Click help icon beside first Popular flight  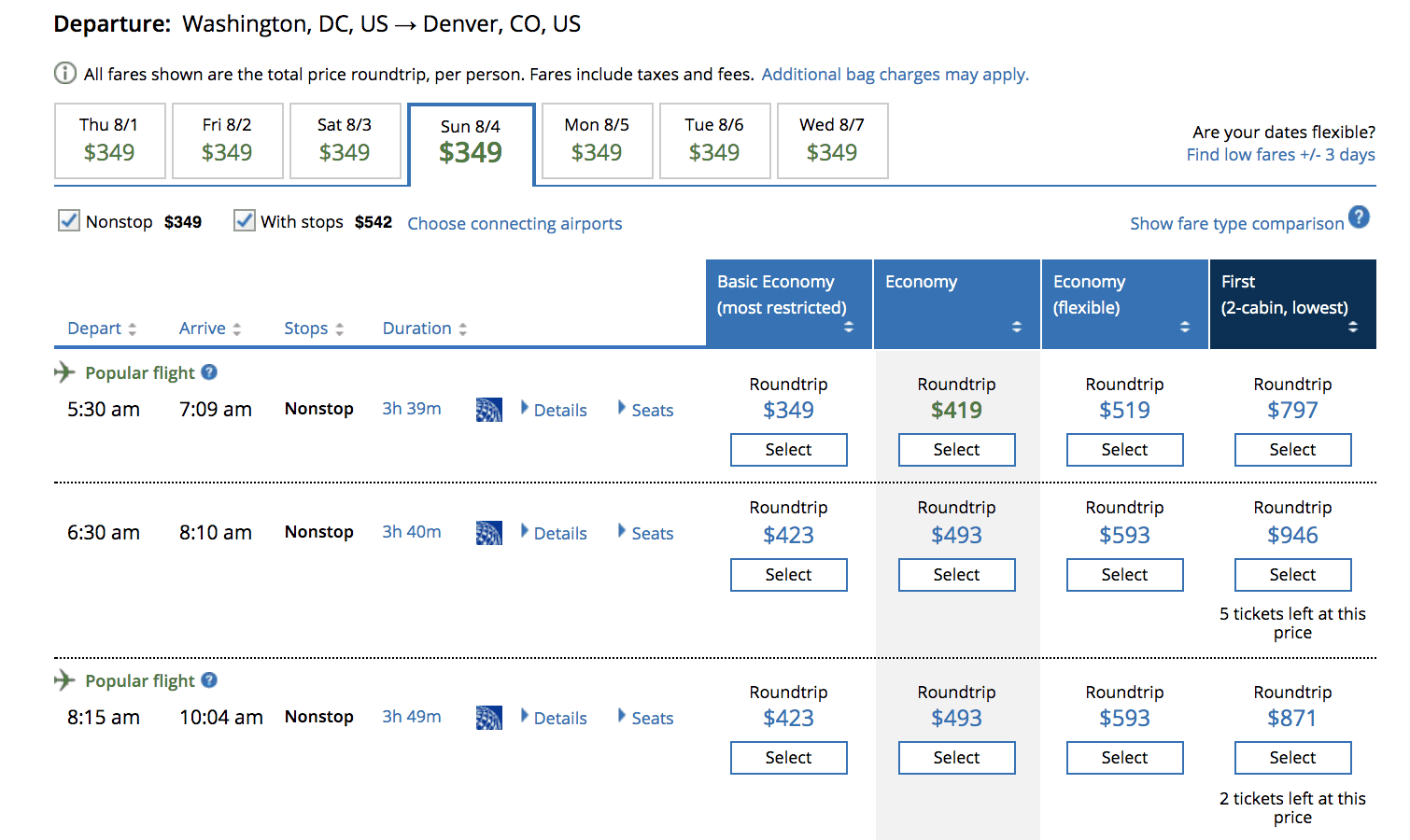point(209,372)
